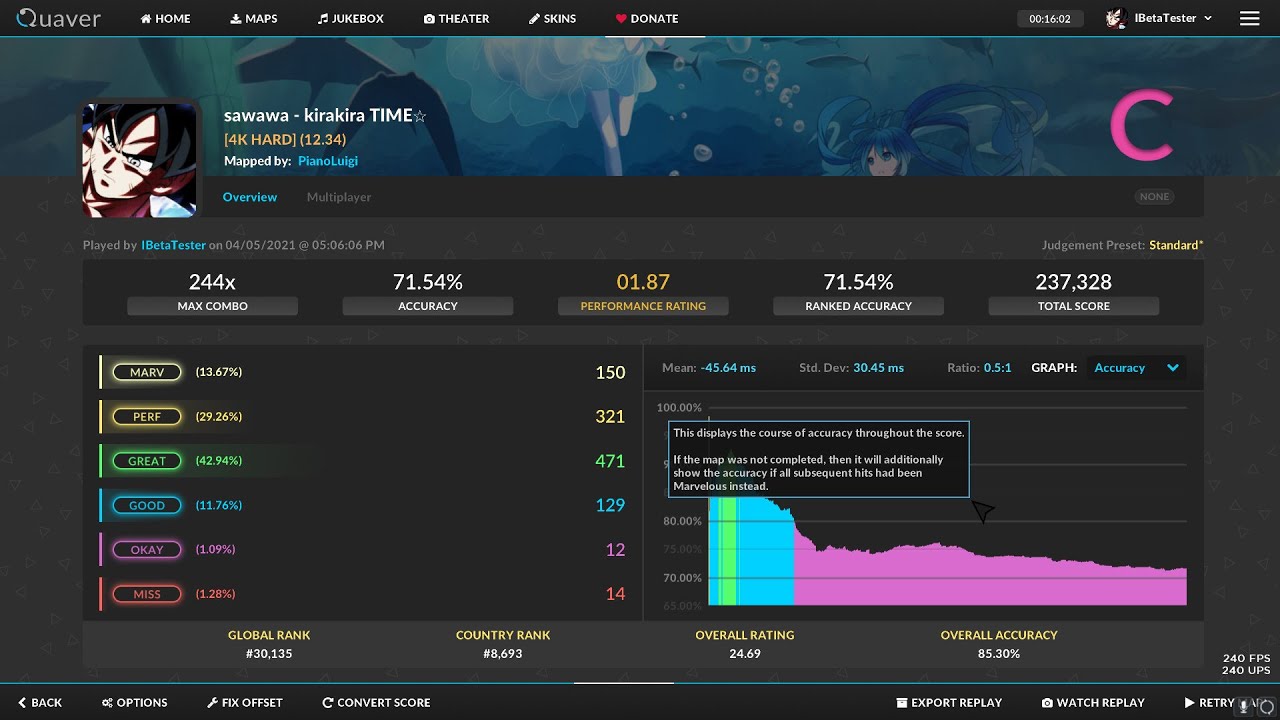1280x720 pixels.
Task: Click the Donate heart link
Action: (647, 18)
